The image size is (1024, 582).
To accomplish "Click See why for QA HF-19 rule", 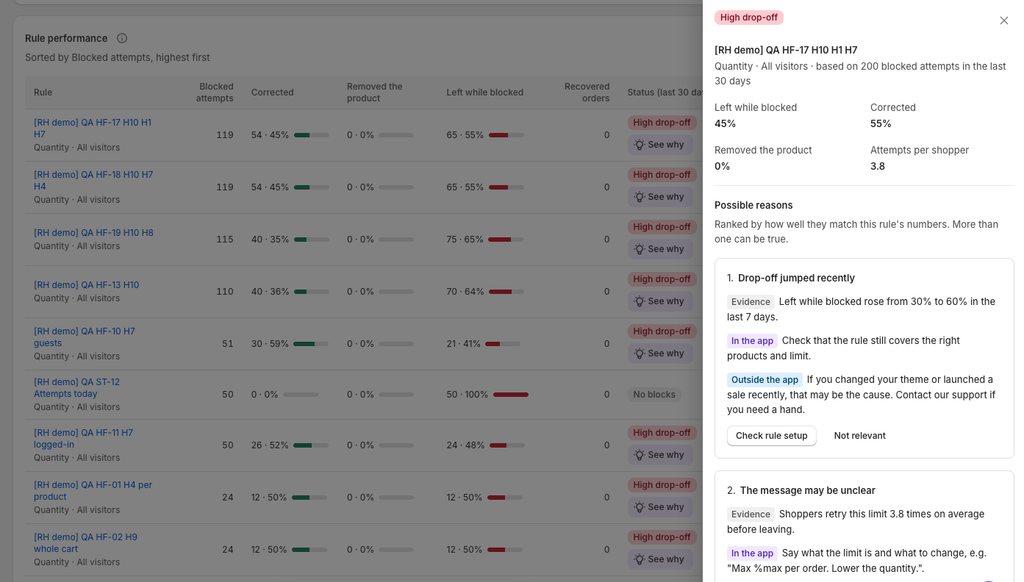I will point(659,249).
